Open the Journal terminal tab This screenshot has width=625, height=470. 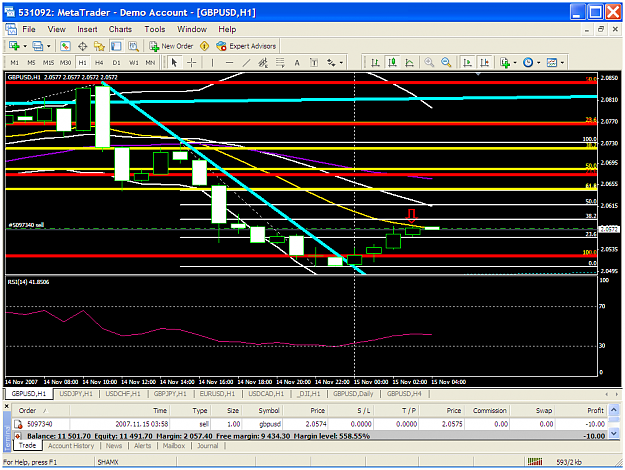pyautogui.click(x=208, y=446)
